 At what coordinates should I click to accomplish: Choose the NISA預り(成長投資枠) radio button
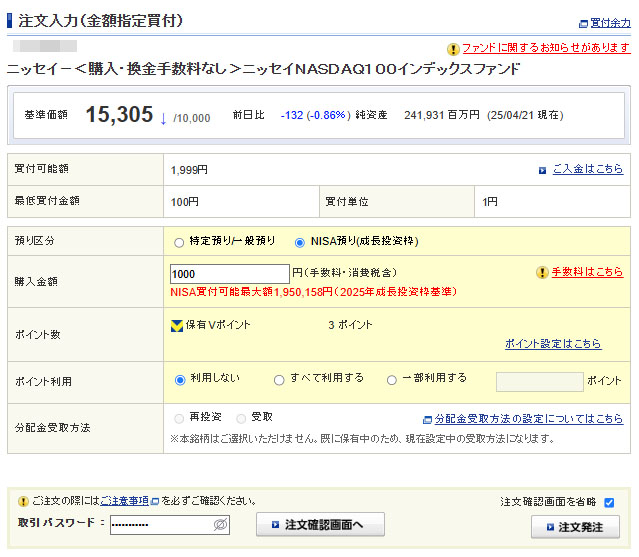[300, 242]
